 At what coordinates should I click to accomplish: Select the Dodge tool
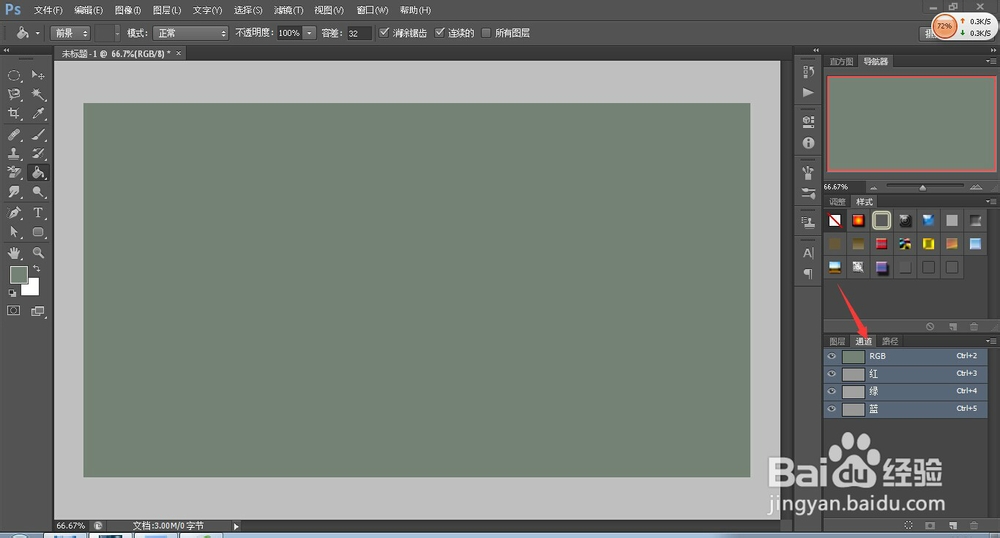(x=38, y=192)
